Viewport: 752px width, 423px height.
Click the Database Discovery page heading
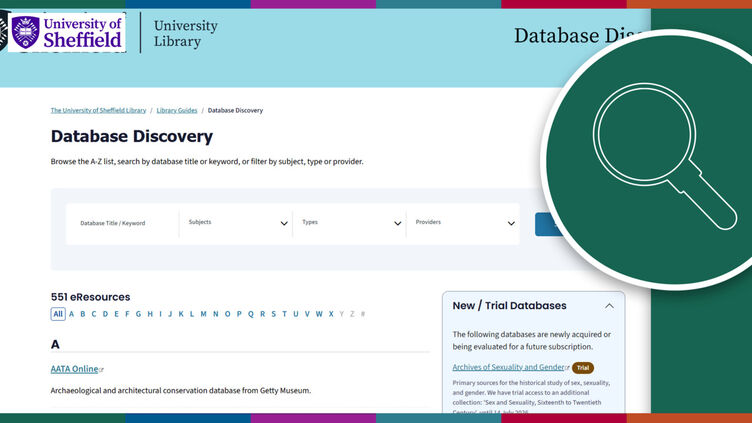[132, 136]
